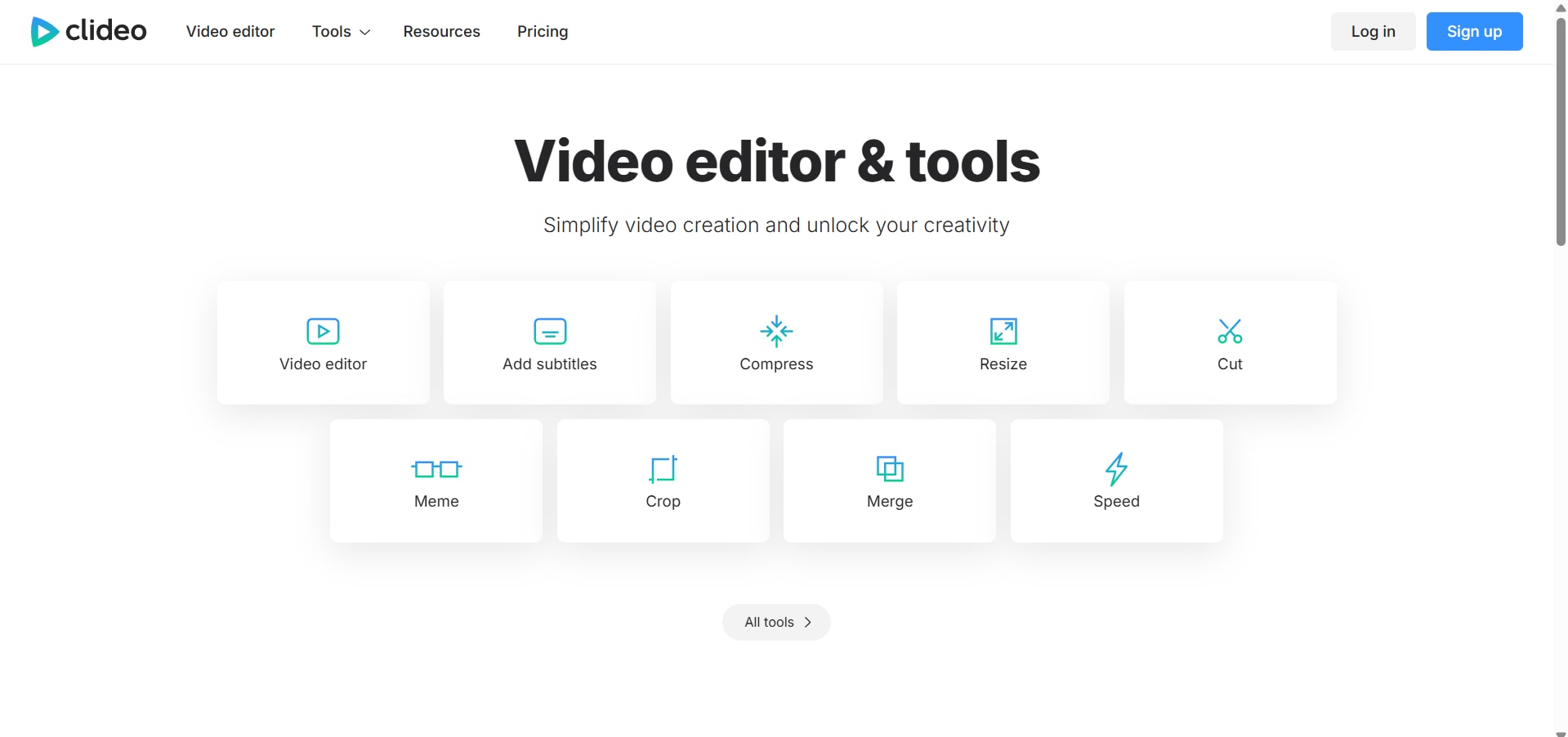The height and width of the screenshot is (737, 1568).
Task: Open the Video editor card icon
Action: click(x=323, y=331)
